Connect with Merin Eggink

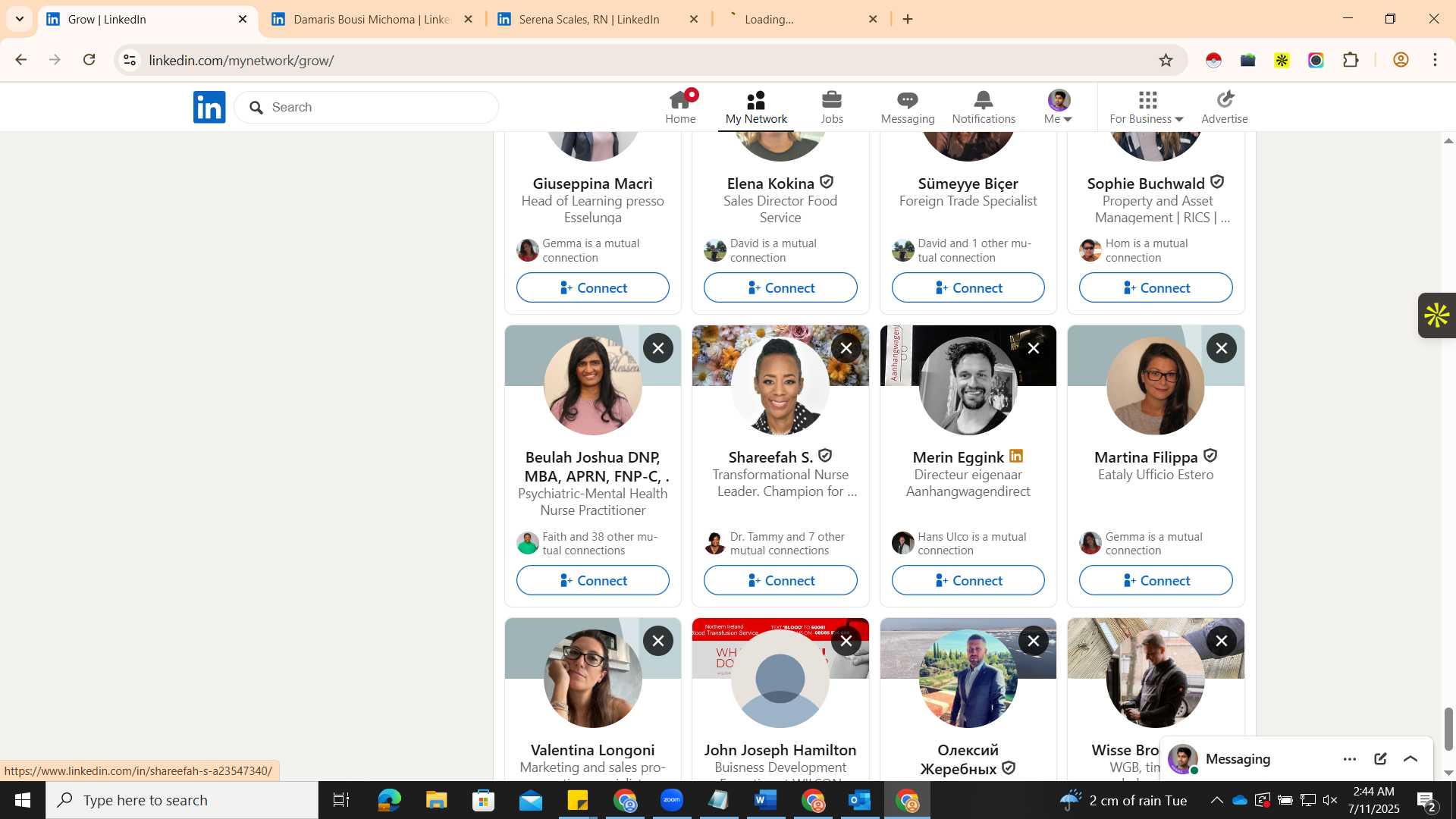(x=968, y=580)
